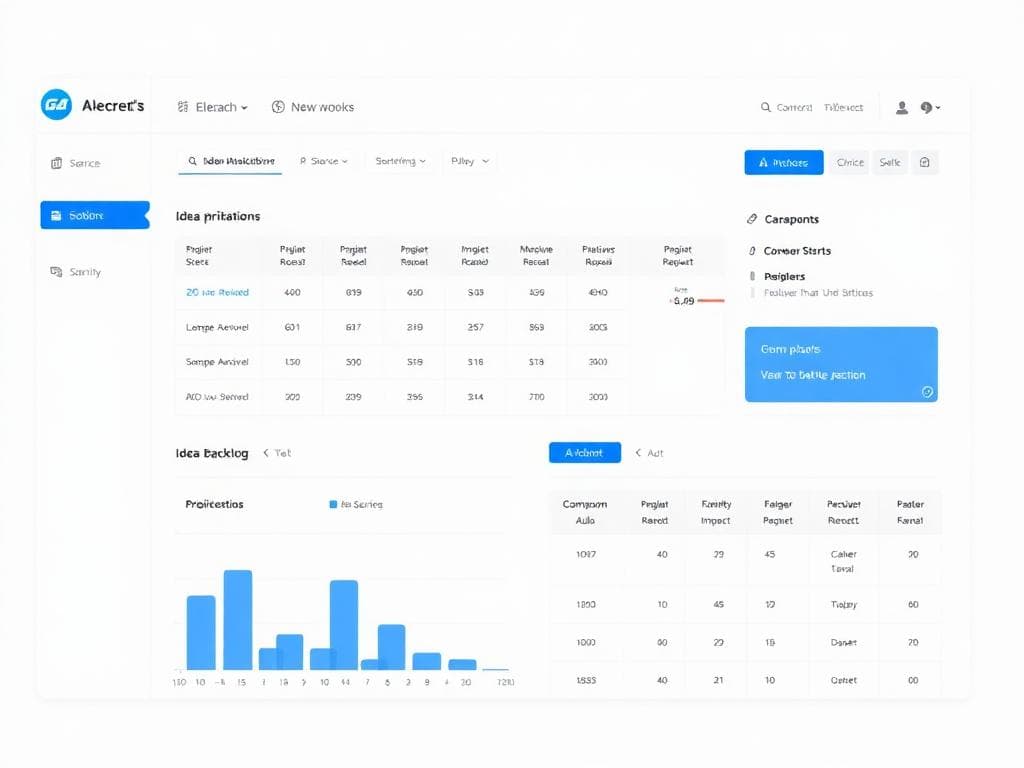Select the Sarice item in the sidebar
Screen dimensions: 1024x768
pos(78,162)
